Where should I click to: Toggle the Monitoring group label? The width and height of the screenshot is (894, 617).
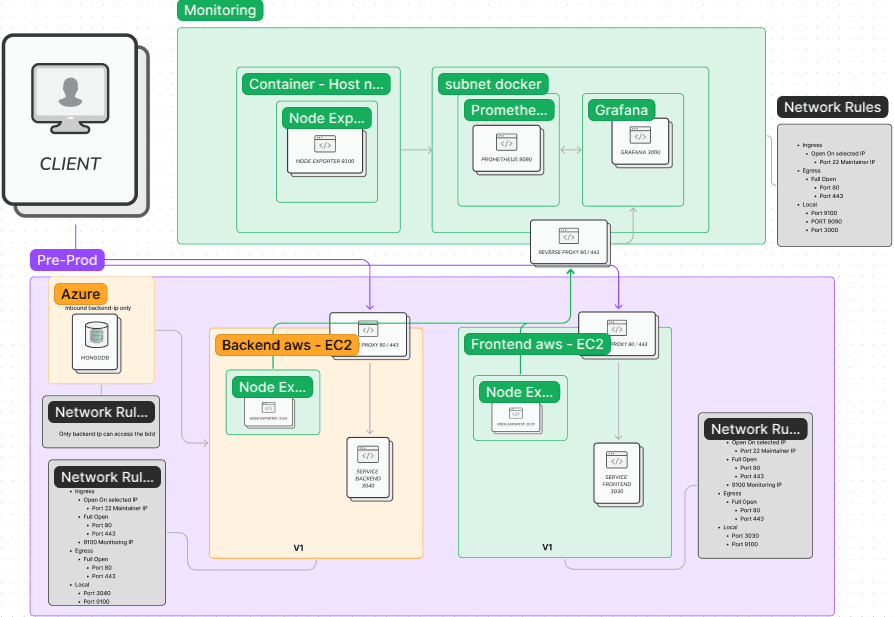point(219,11)
